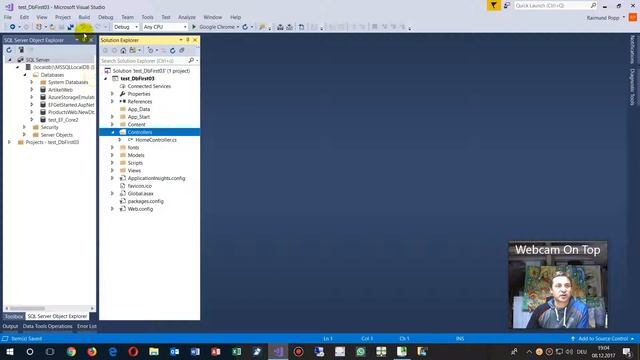
Task: Collapse the Controllers folder
Action: pos(113,132)
